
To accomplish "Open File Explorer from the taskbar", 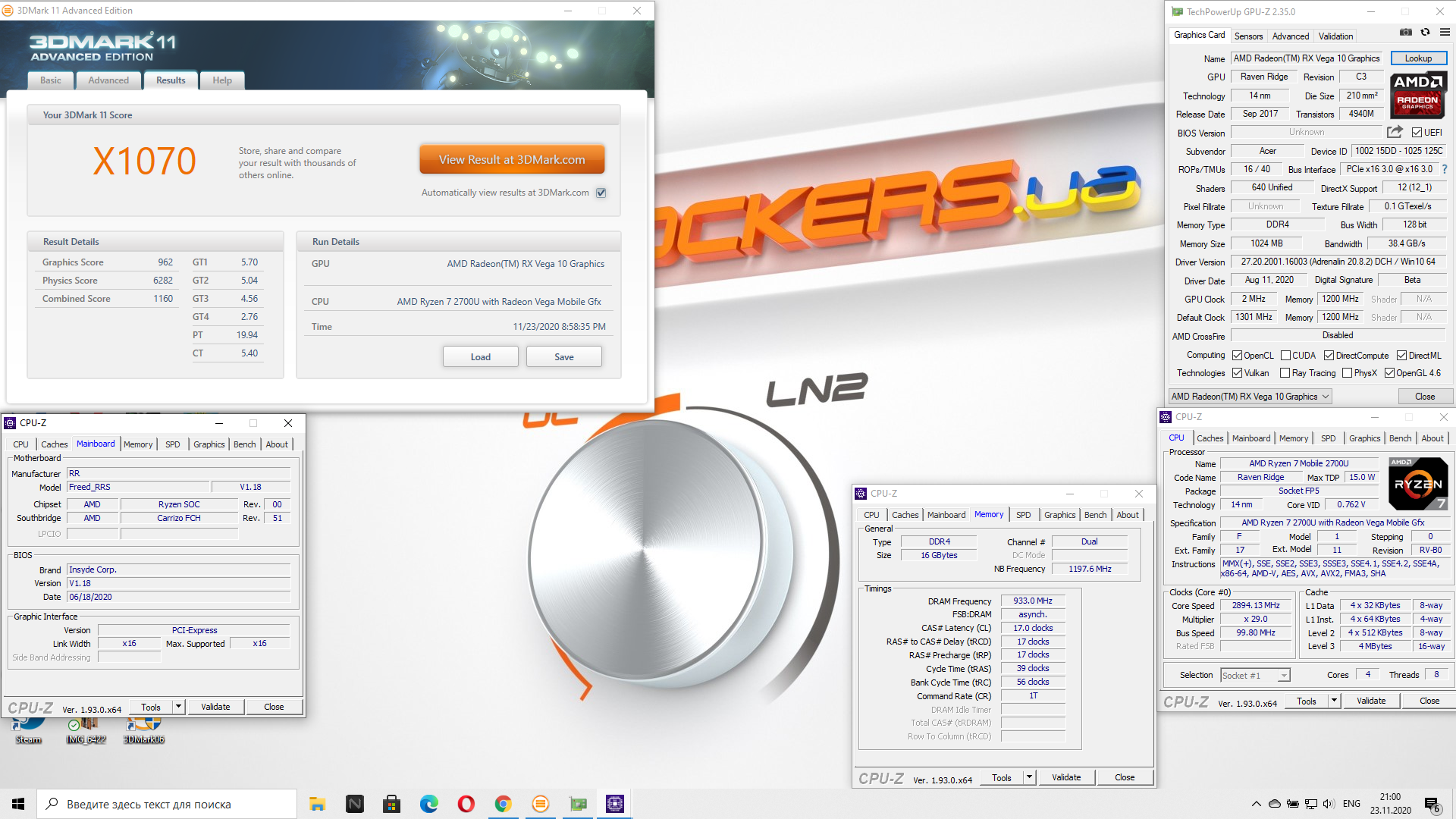I will point(317,804).
